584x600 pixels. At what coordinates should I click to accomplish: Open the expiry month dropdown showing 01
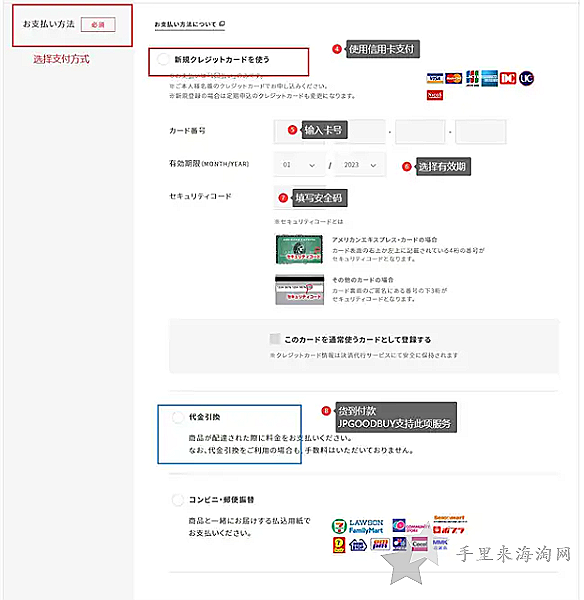[299, 165]
